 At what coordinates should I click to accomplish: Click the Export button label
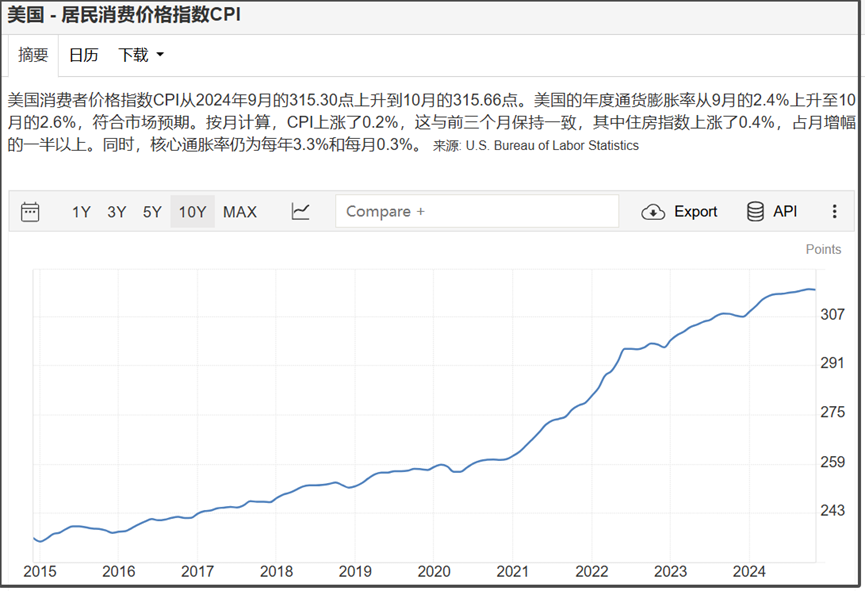pos(696,211)
